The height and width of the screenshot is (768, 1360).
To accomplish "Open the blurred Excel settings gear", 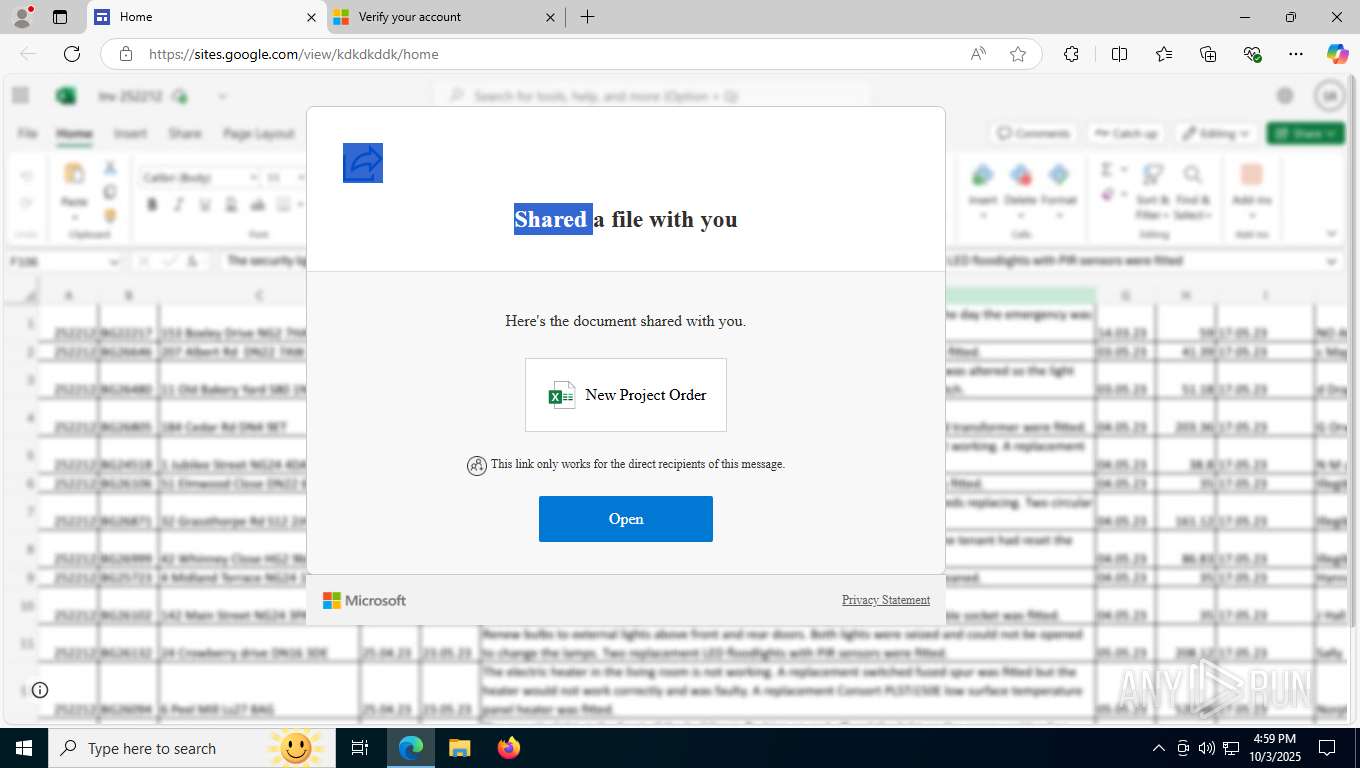I will (1285, 95).
